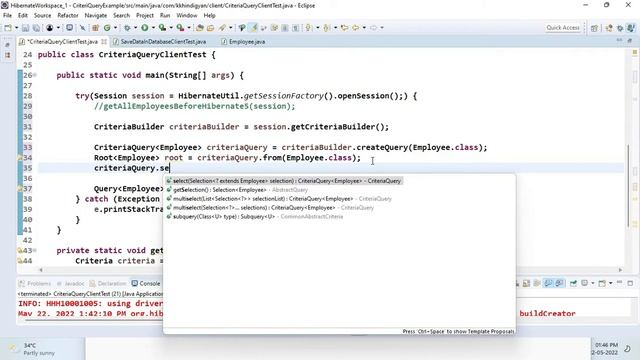This screenshot has width=640, height=360.
Task: Open the Refactor menu
Action: (x=68, y=16)
